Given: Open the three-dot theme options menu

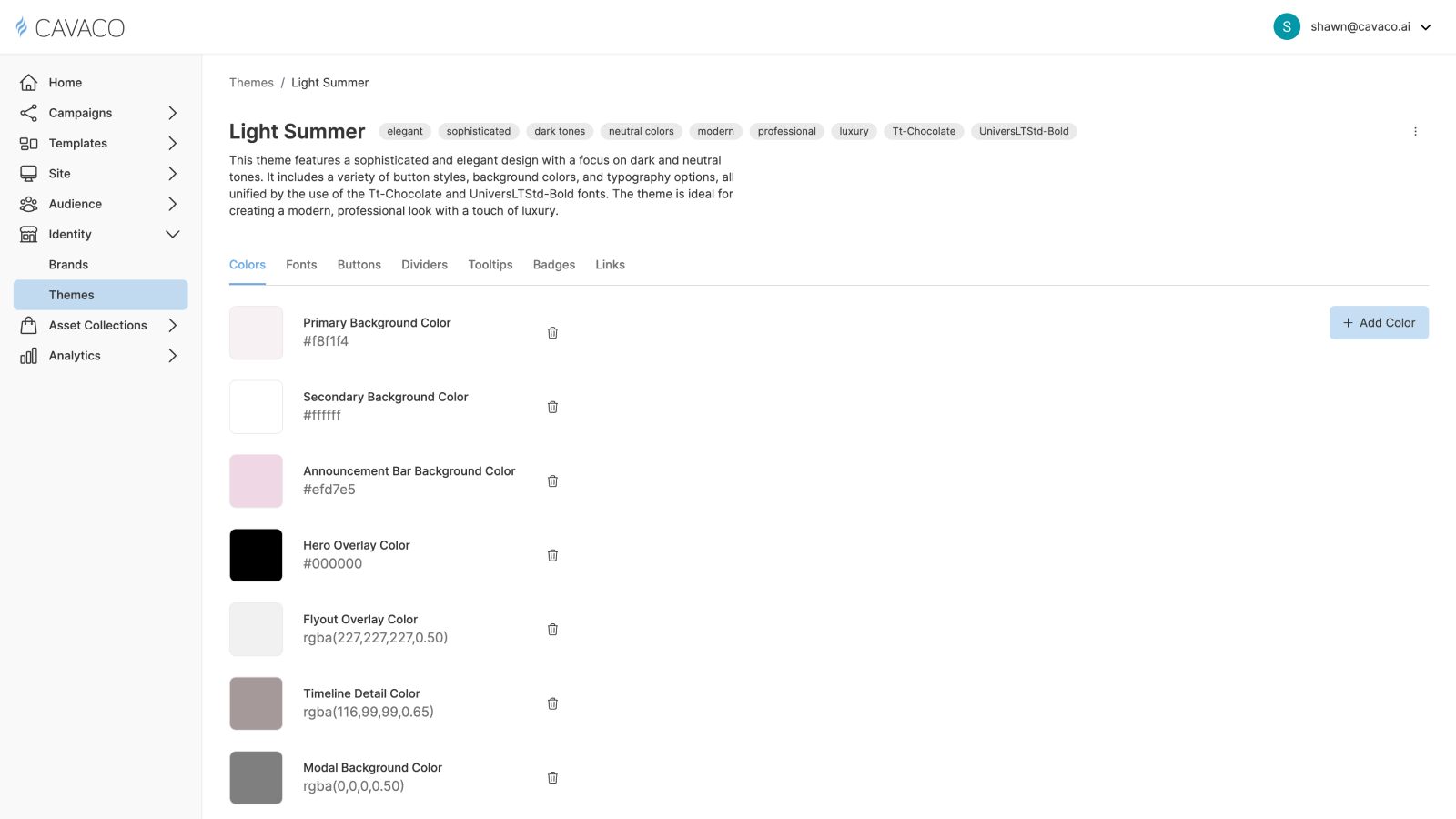Looking at the screenshot, I should [1415, 131].
